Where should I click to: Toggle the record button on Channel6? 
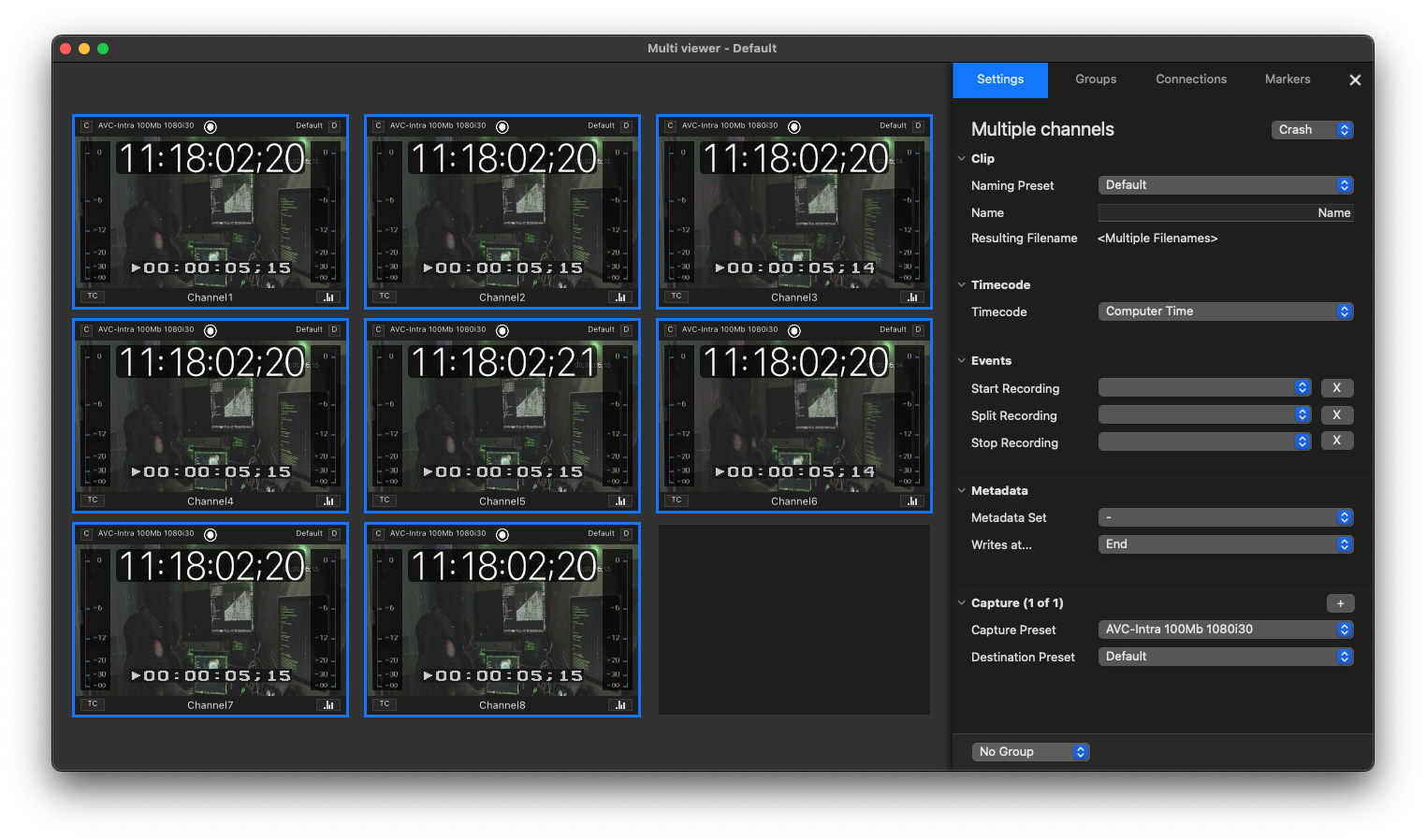coord(794,331)
